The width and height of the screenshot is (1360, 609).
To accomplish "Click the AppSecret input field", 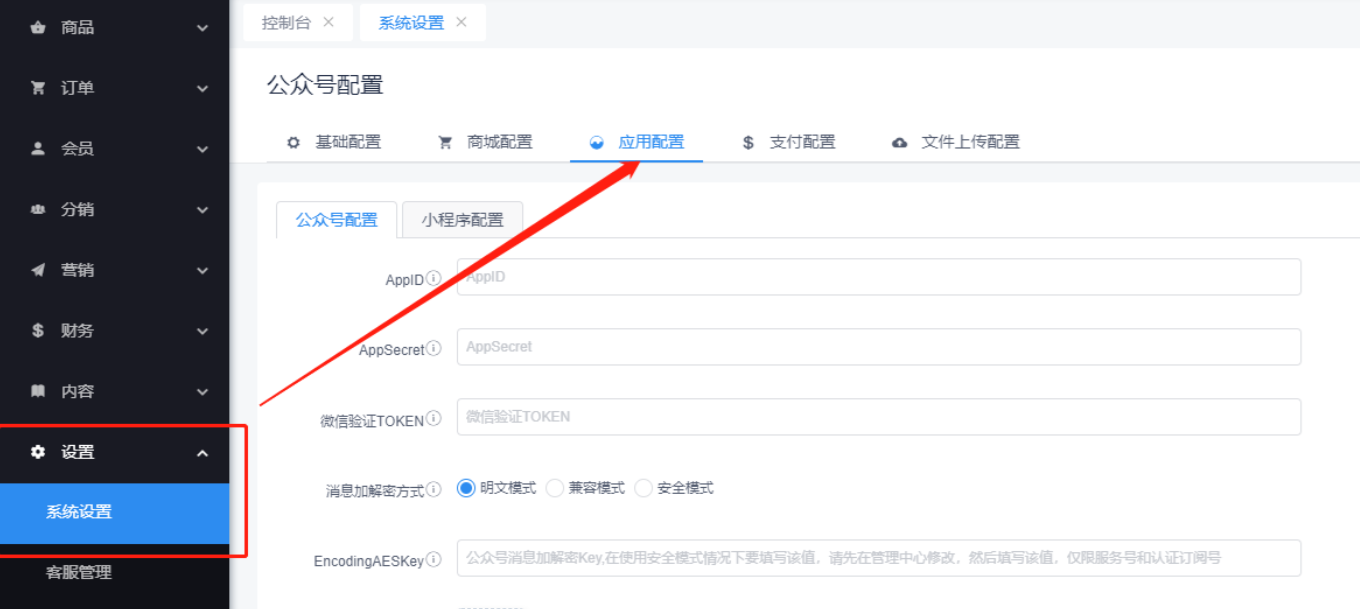I will click(x=879, y=347).
